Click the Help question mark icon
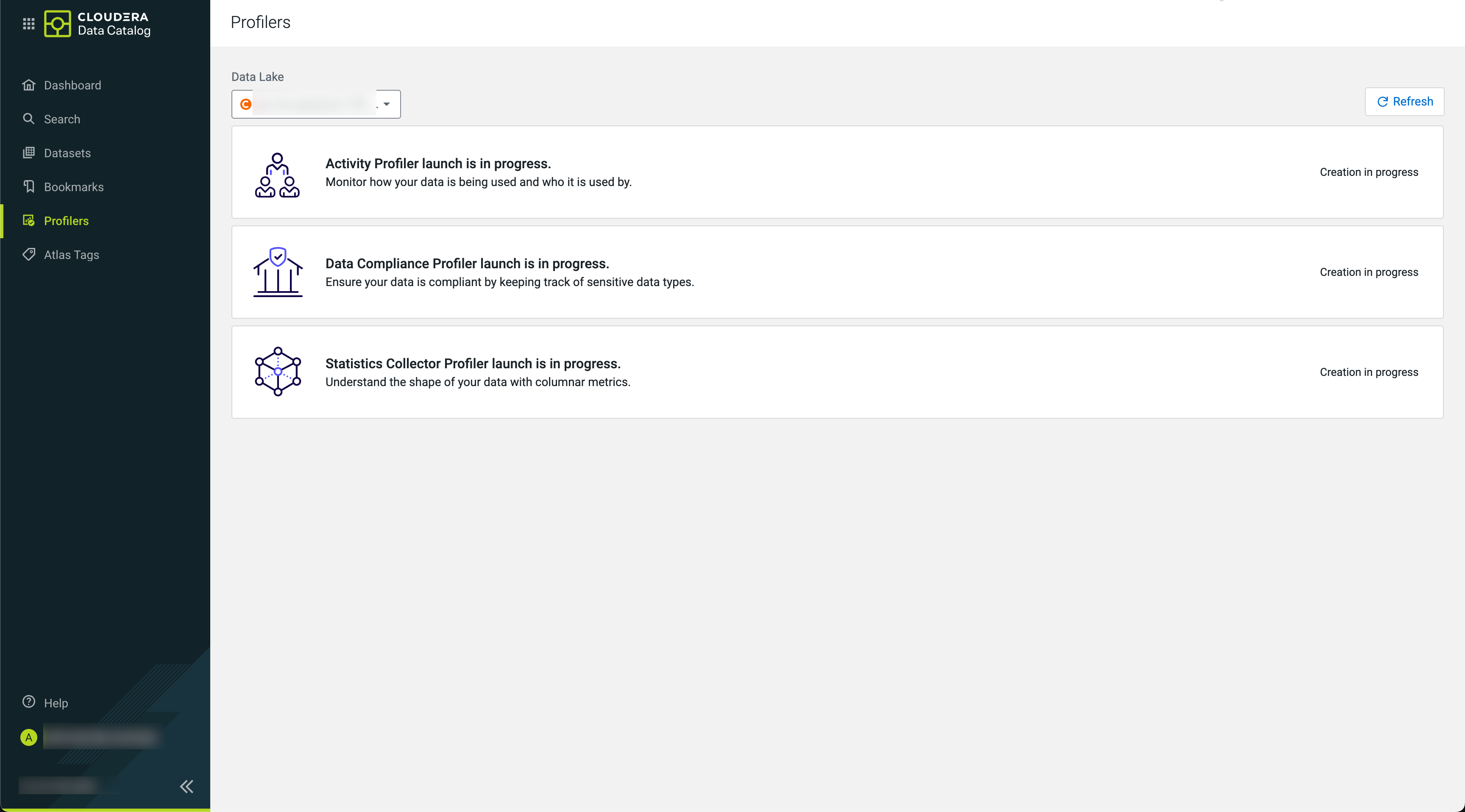This screenshot has width=1465, height=812. [28, 702]
